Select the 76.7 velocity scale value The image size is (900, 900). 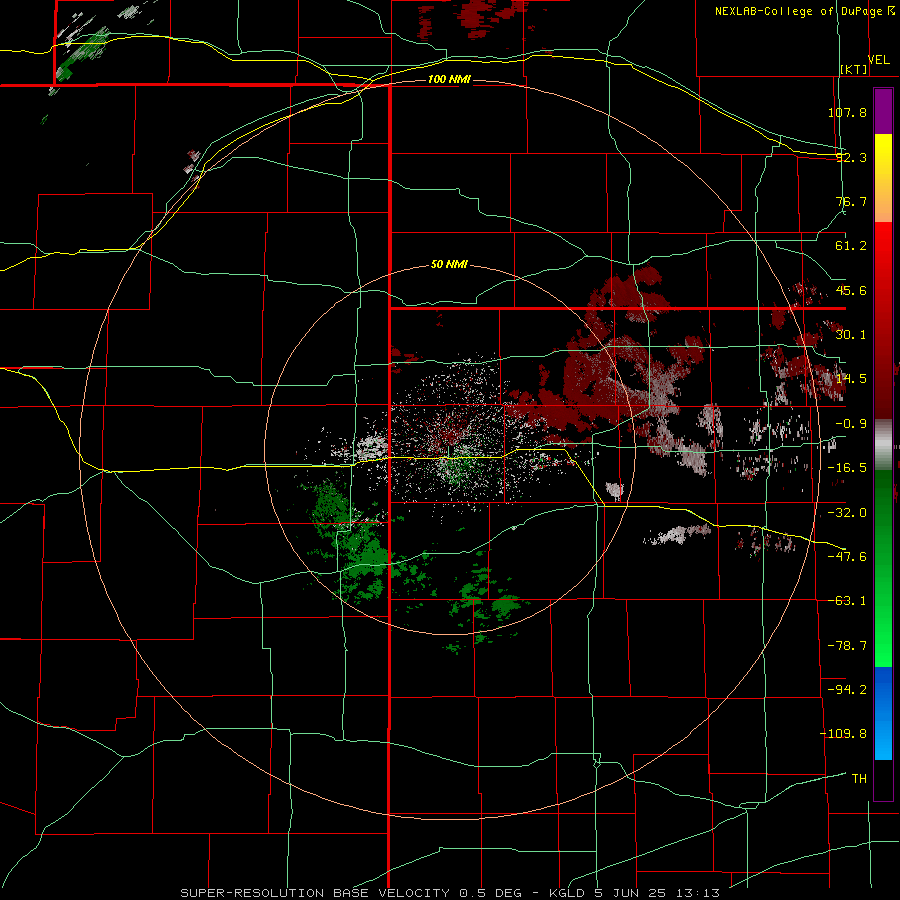click(851, 201)
